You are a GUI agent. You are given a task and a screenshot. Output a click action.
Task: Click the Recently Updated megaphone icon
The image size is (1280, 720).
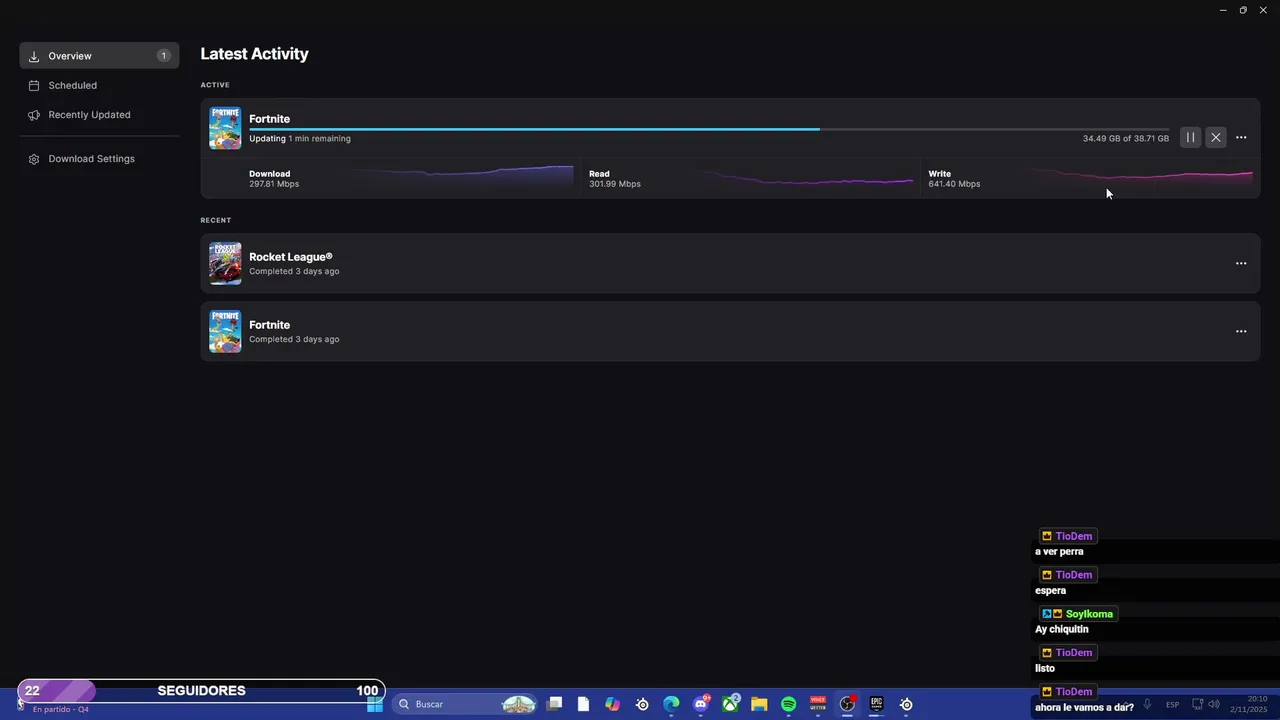coord(34,115)
